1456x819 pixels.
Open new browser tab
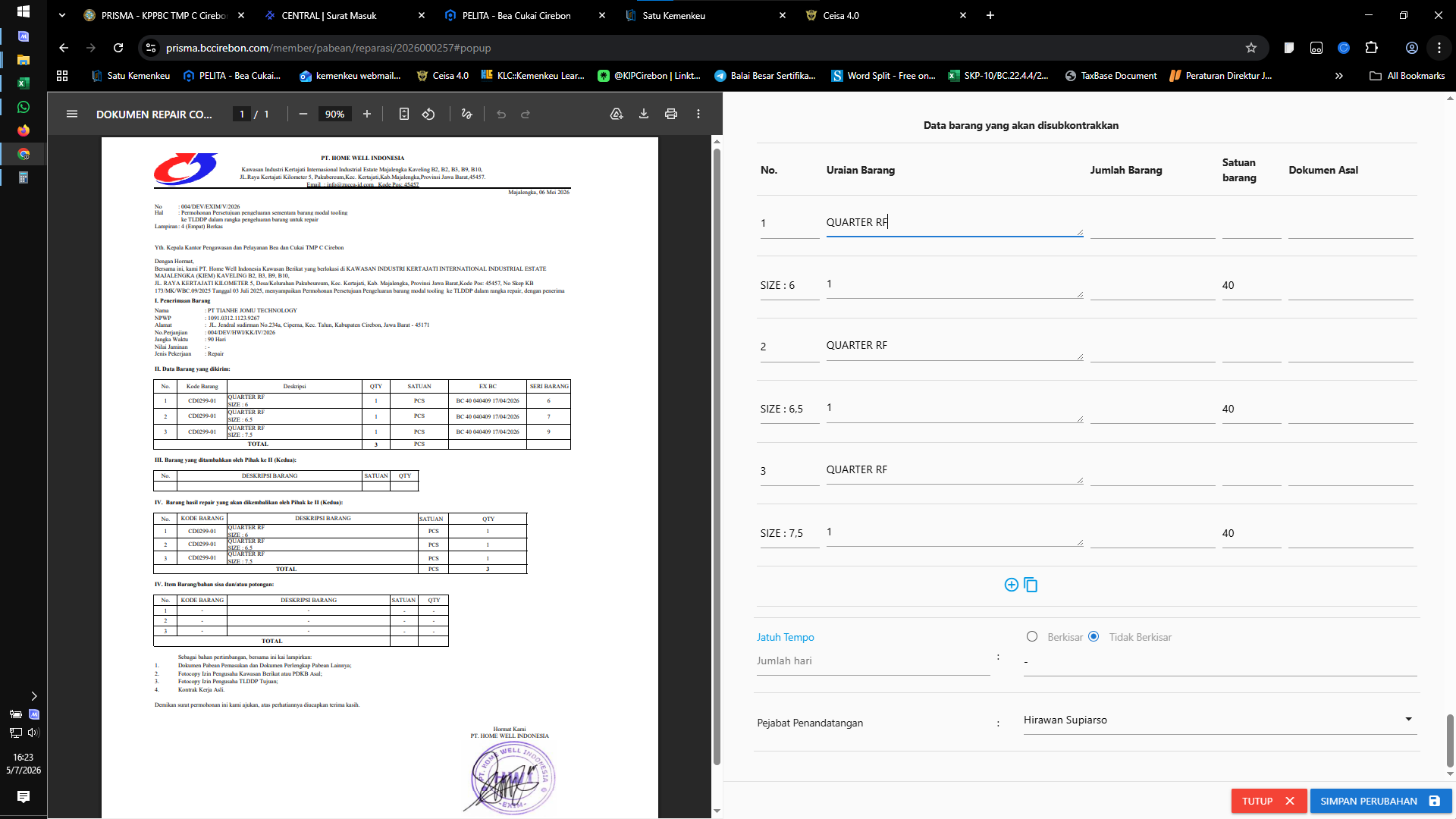click(x=990, y=15)
